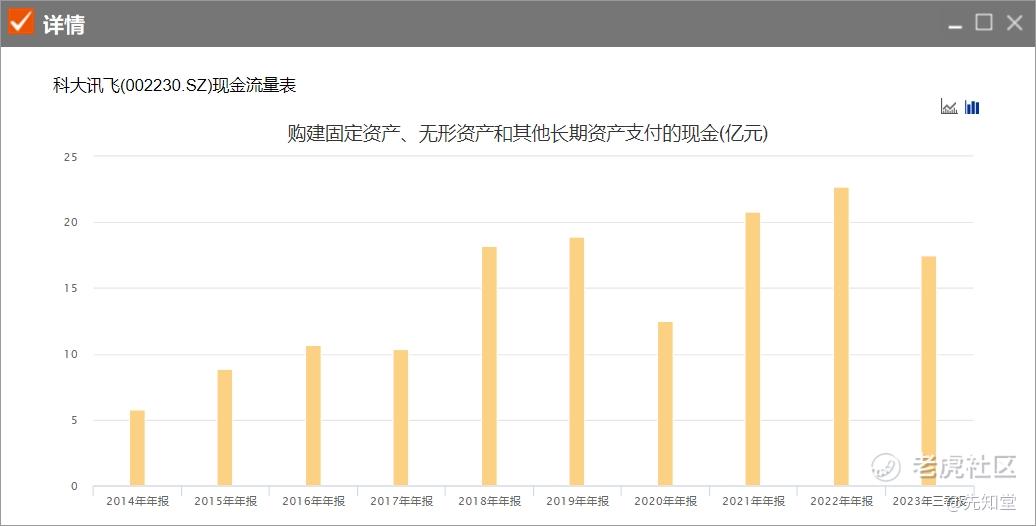
Task: Close the 详情 window
Action: (x=1014, y=22)
